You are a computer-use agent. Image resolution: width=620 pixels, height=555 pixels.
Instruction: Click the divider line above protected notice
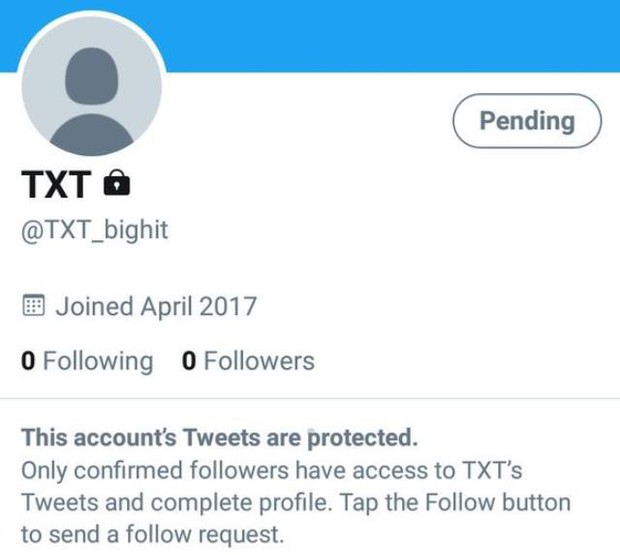tap(310, 398)
